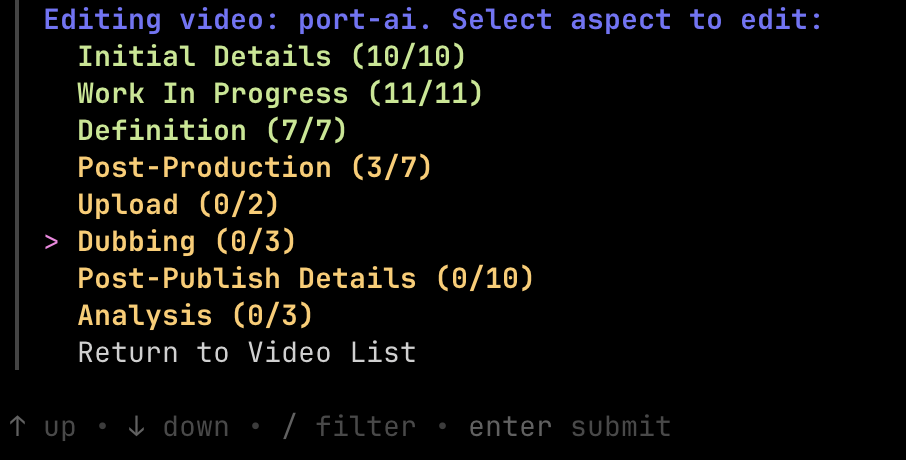Click the (3/7) Post-Production progress count
The image size is (906, 460).
pos(391,168)
